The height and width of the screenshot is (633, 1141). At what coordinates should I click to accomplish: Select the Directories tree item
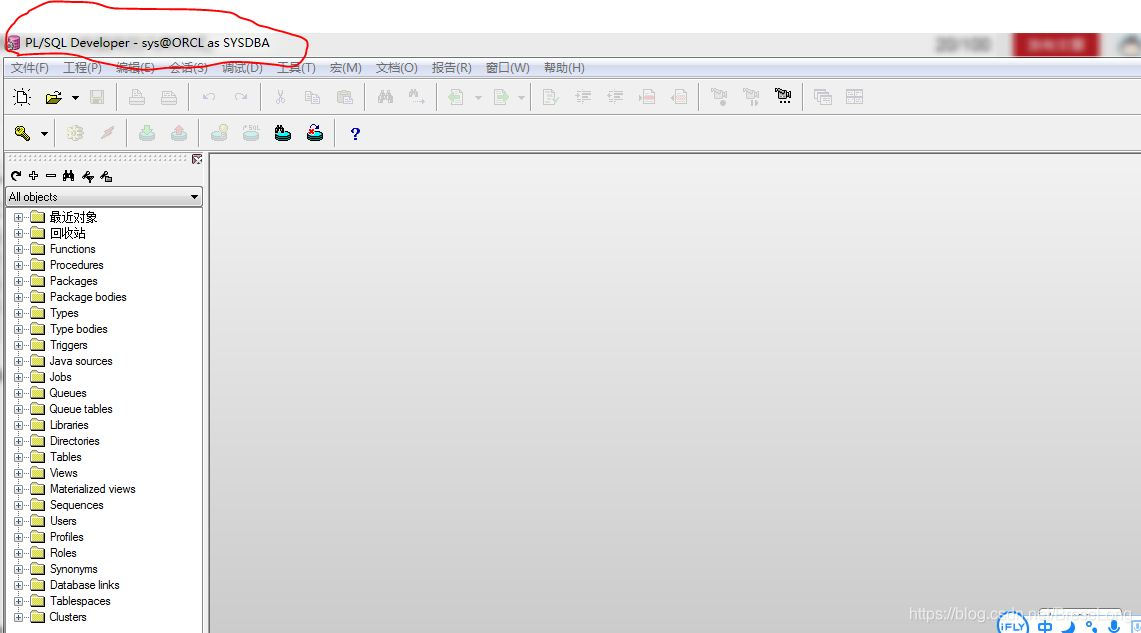tap(74, 441)
